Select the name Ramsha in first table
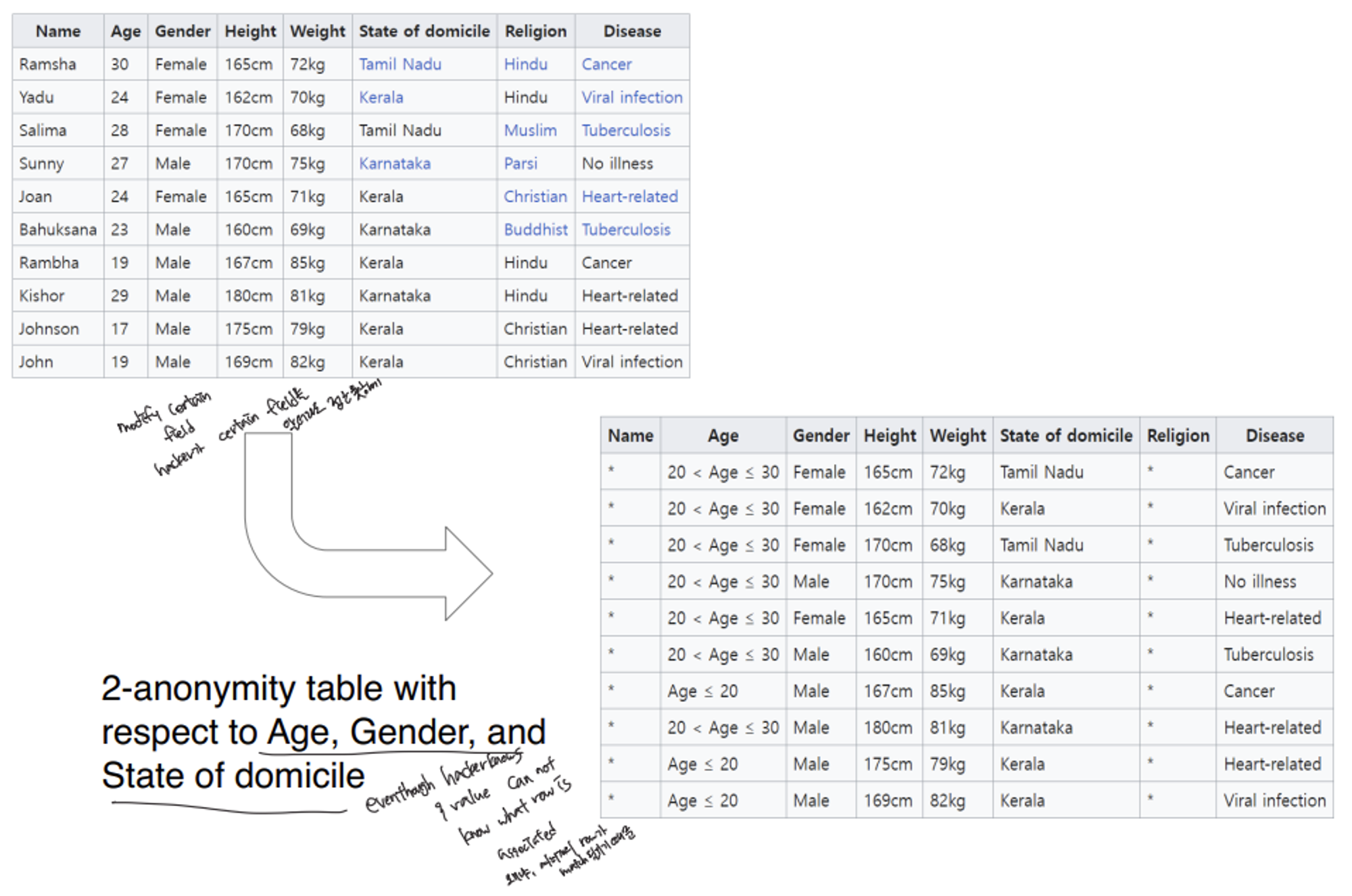 [x=47, y=64]
